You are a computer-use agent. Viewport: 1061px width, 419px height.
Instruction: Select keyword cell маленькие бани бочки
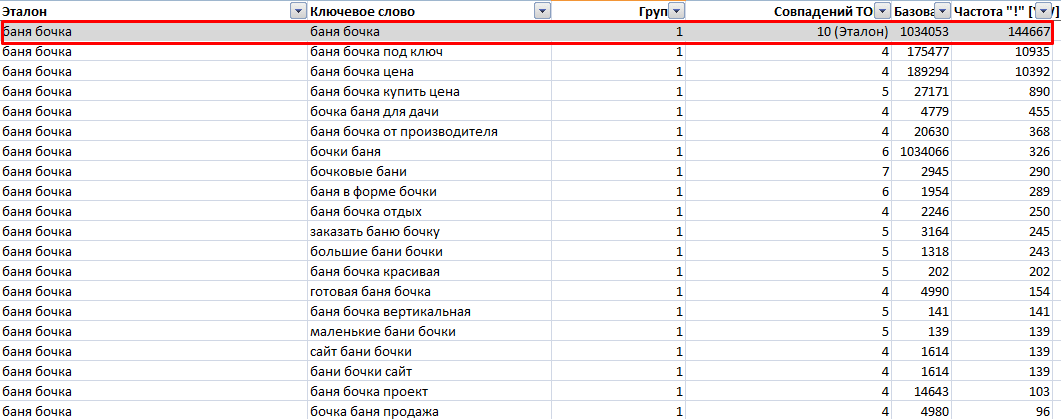pyautogui.click(x=382, y=332)
